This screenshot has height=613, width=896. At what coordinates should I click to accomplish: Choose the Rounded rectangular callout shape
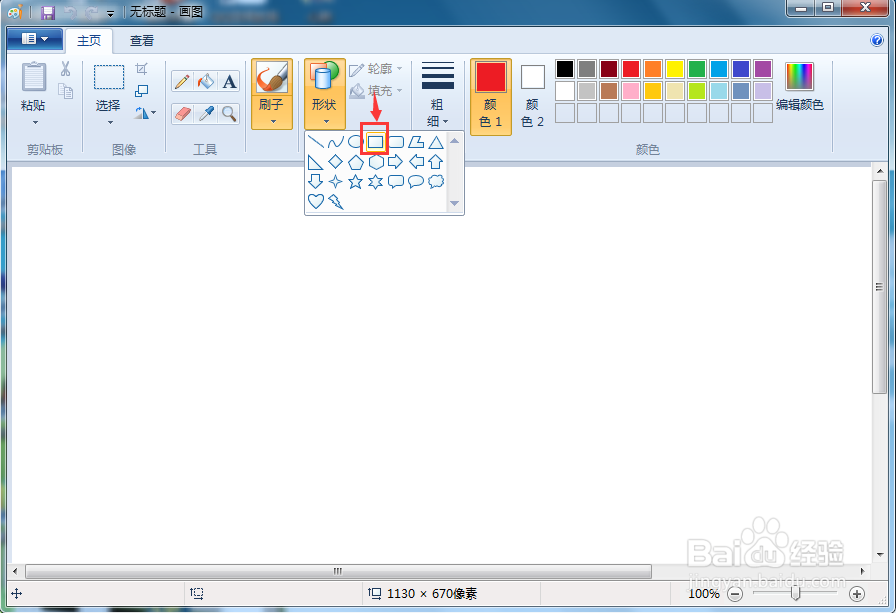(395, 182)
